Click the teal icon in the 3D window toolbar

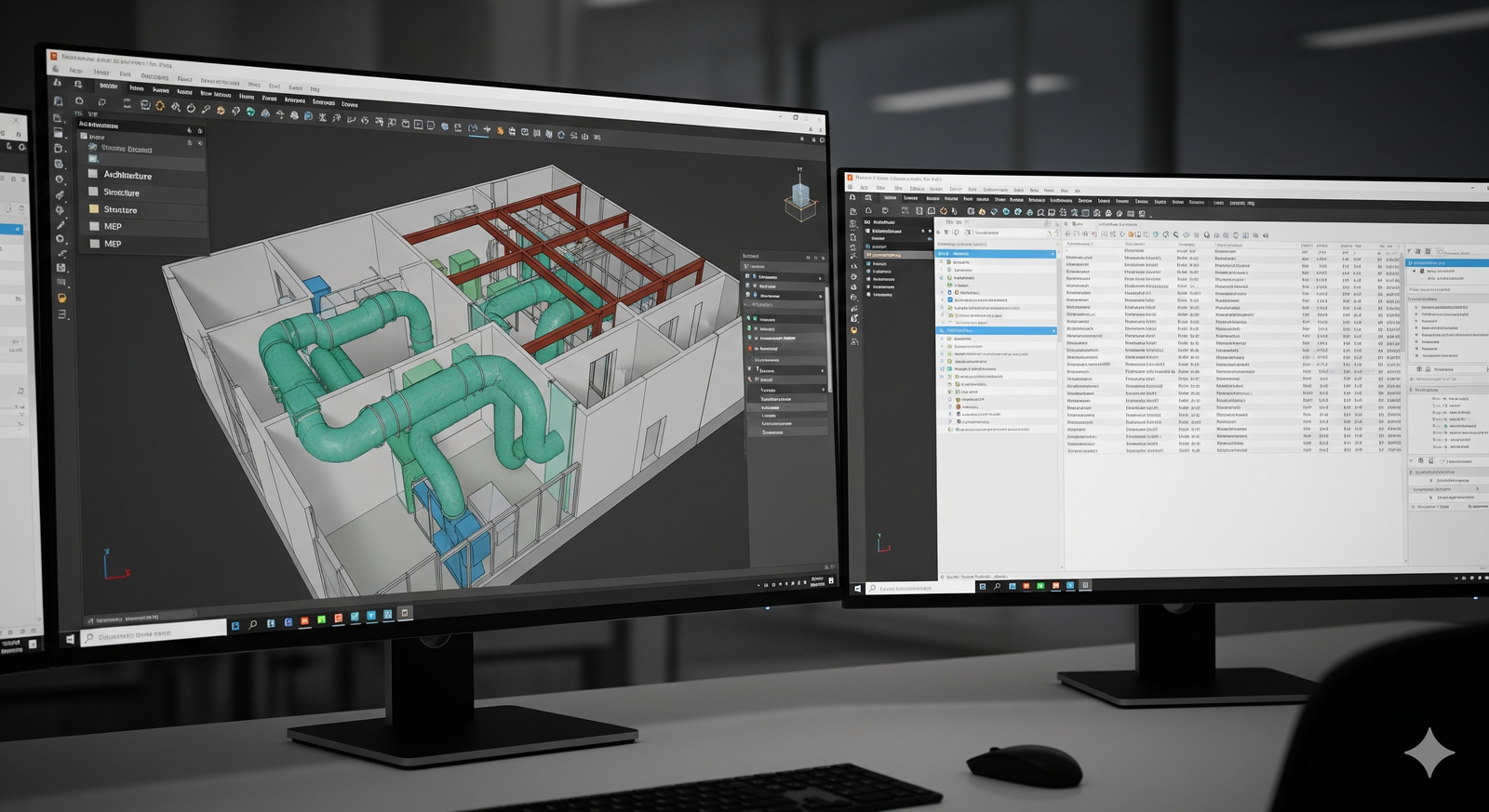(x=250, y=113)
